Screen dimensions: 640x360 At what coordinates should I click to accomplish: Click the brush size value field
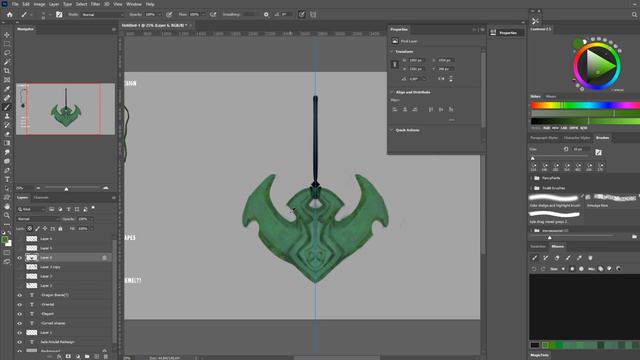point(580,149)
